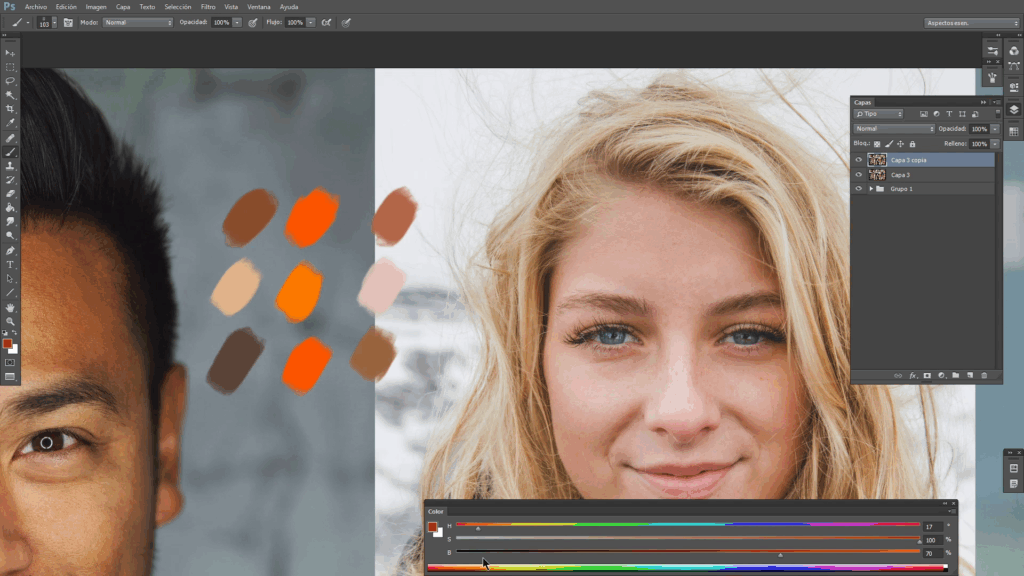1024x576 pixels.
Task: Select the Hand tool
Action: pos(10,308)
